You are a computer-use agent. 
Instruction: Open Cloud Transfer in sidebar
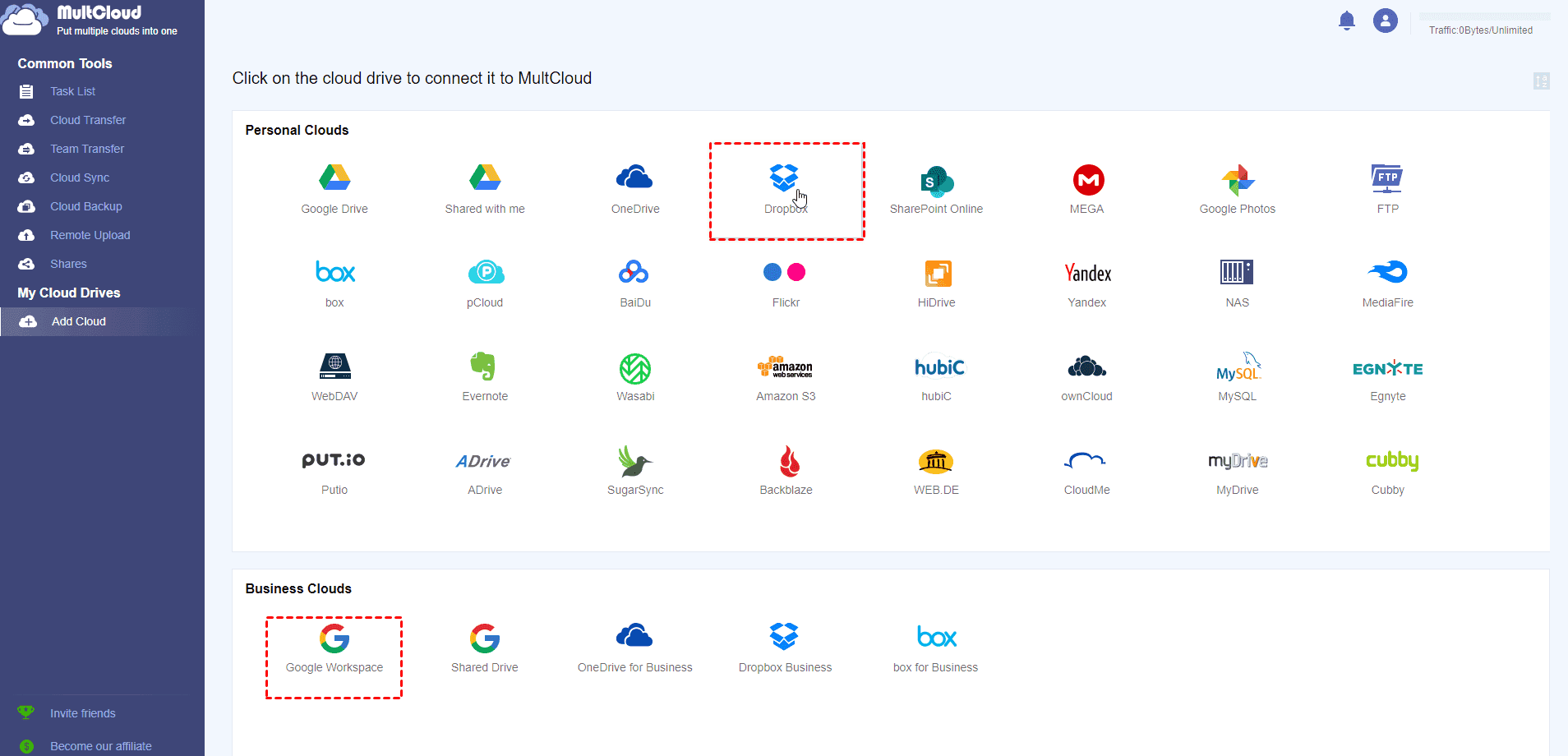(88, 120)
